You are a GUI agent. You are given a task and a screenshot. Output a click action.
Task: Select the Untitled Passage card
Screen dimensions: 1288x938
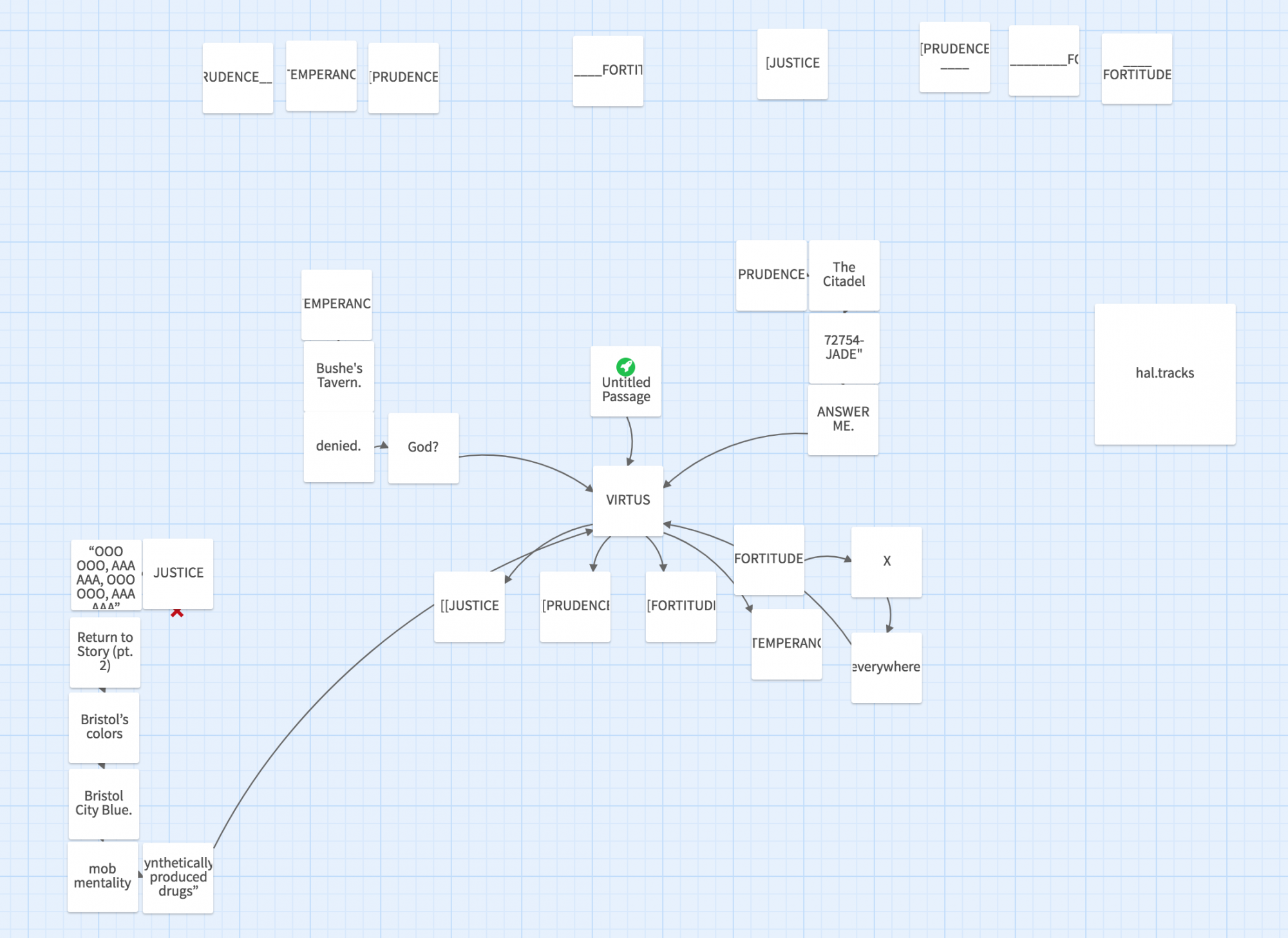pos(625,381)
